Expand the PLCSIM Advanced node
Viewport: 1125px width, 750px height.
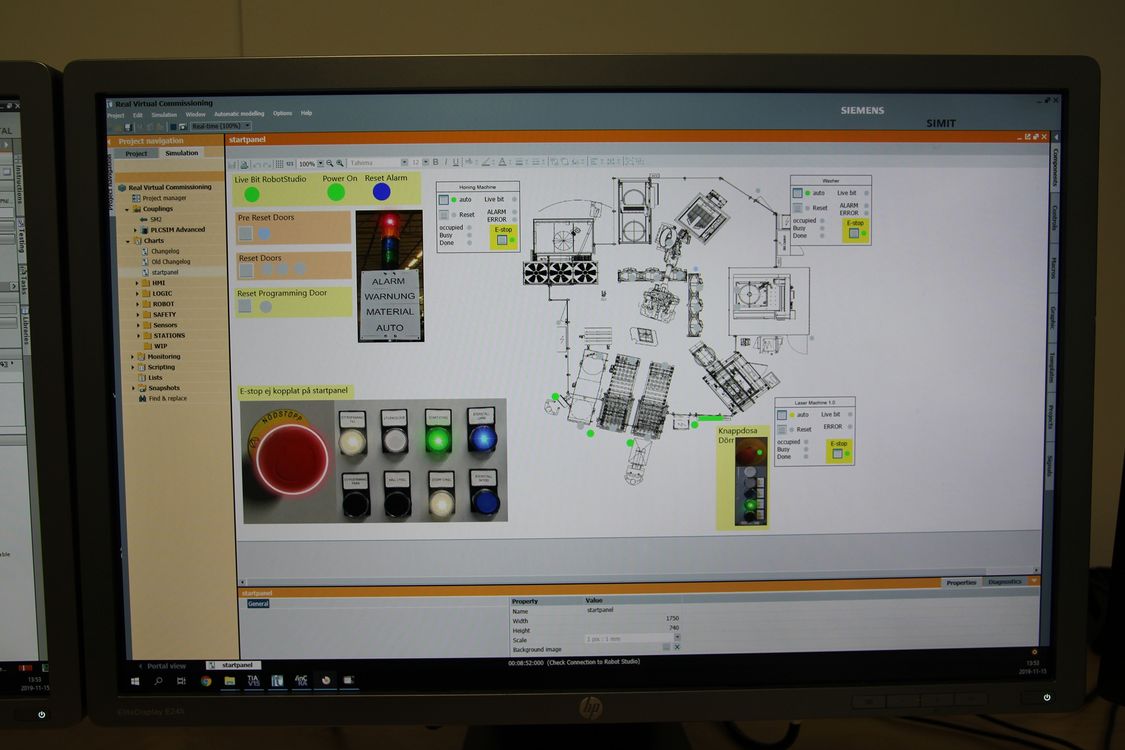136,230
